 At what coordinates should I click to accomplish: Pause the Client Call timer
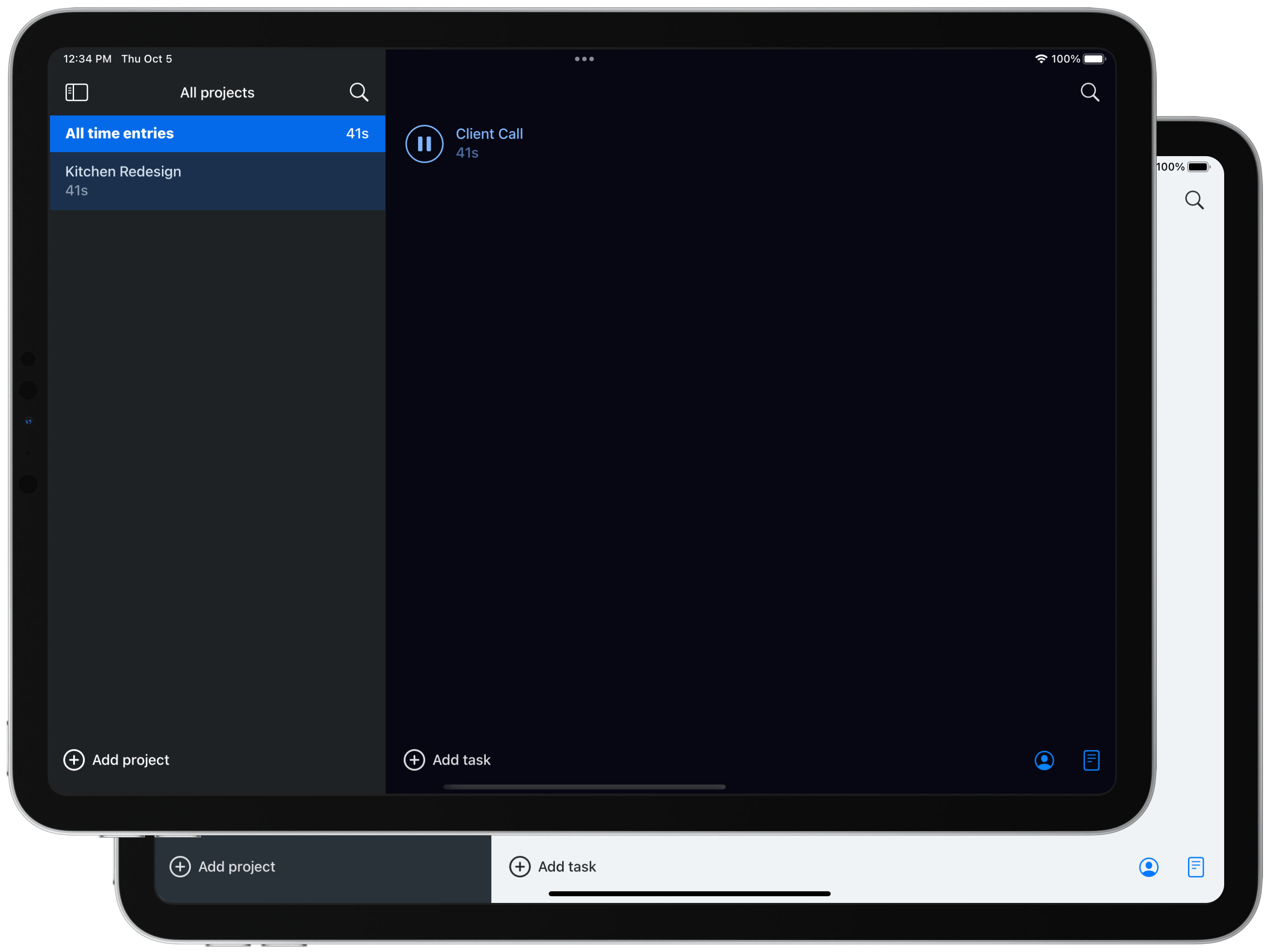point(424,144)
